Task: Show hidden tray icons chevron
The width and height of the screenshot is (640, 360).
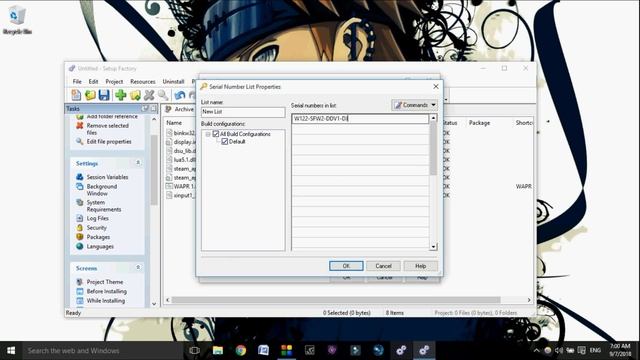Action: pos(536,350)
